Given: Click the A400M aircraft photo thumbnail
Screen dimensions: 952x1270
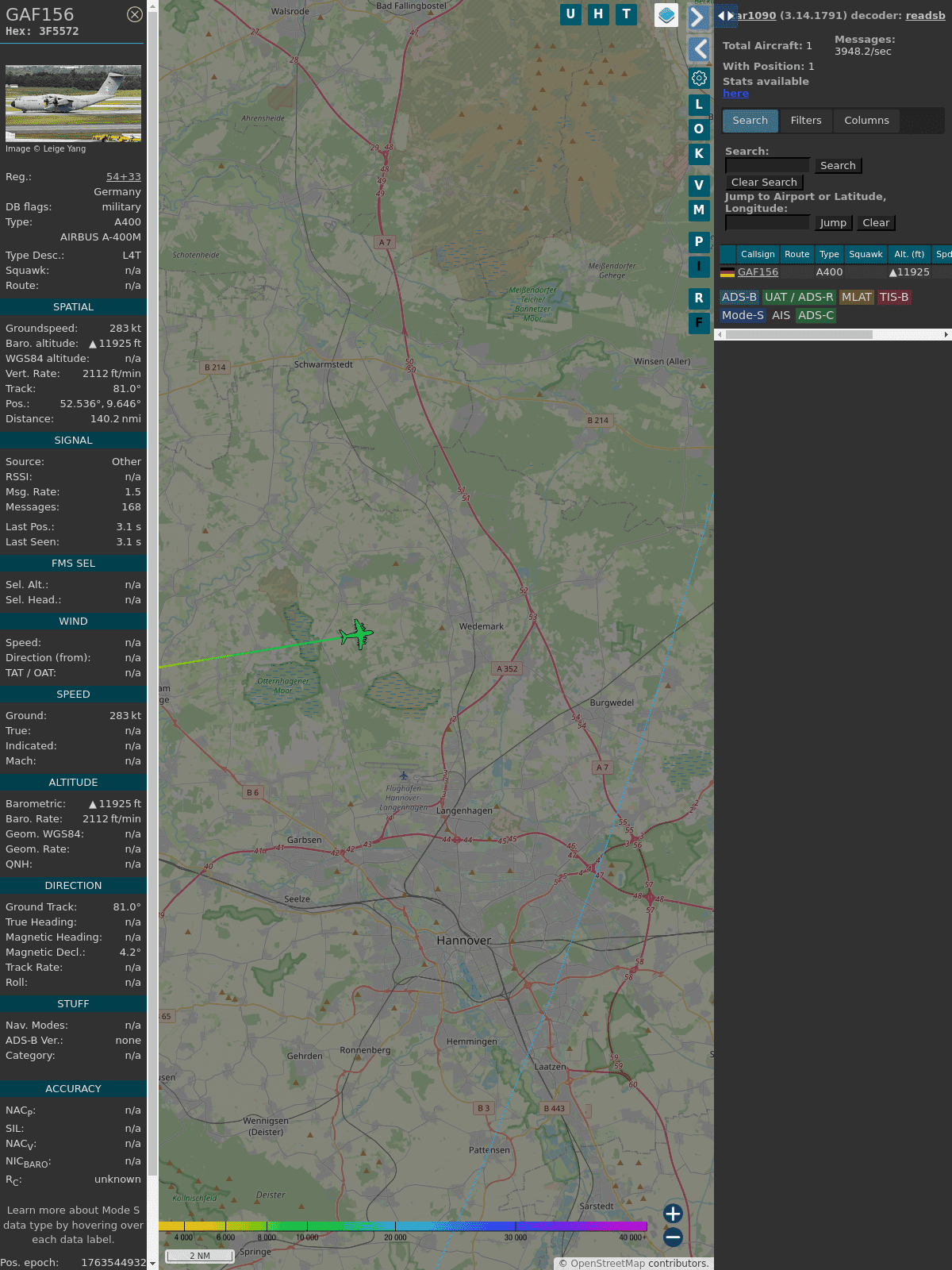Looking at the screenshot, I should [73, 103].
